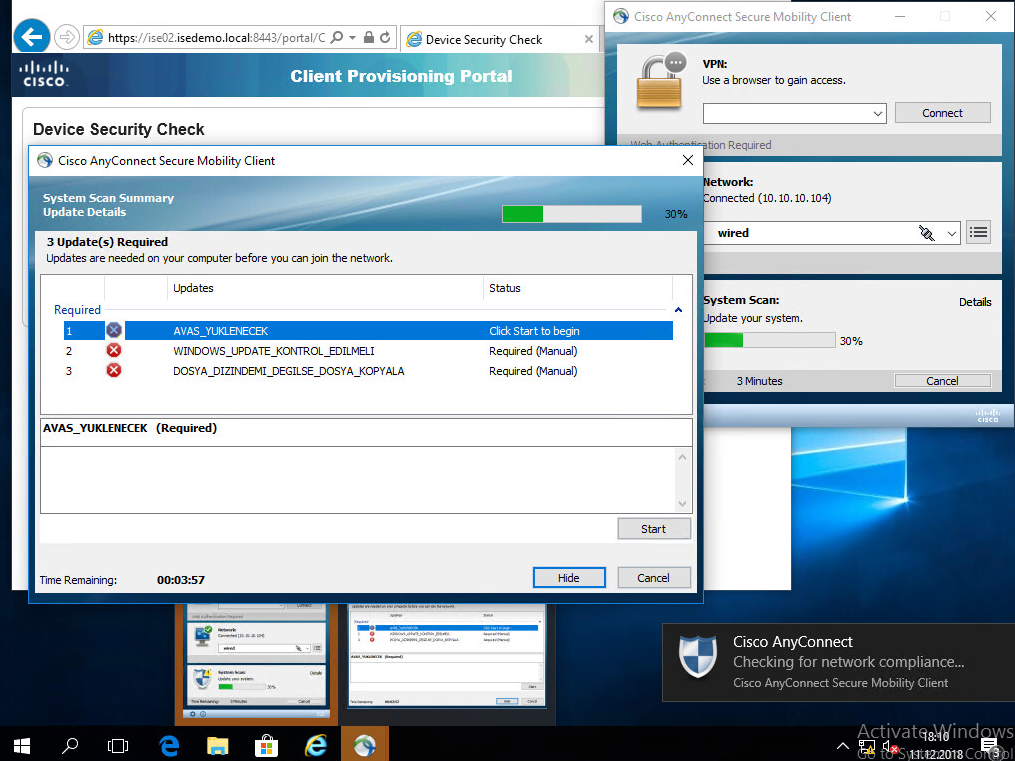The image size is (1015, 761).
Task: Click Start to begin the AVAS_YUKLENECEK update
Action: coord(654,529)
